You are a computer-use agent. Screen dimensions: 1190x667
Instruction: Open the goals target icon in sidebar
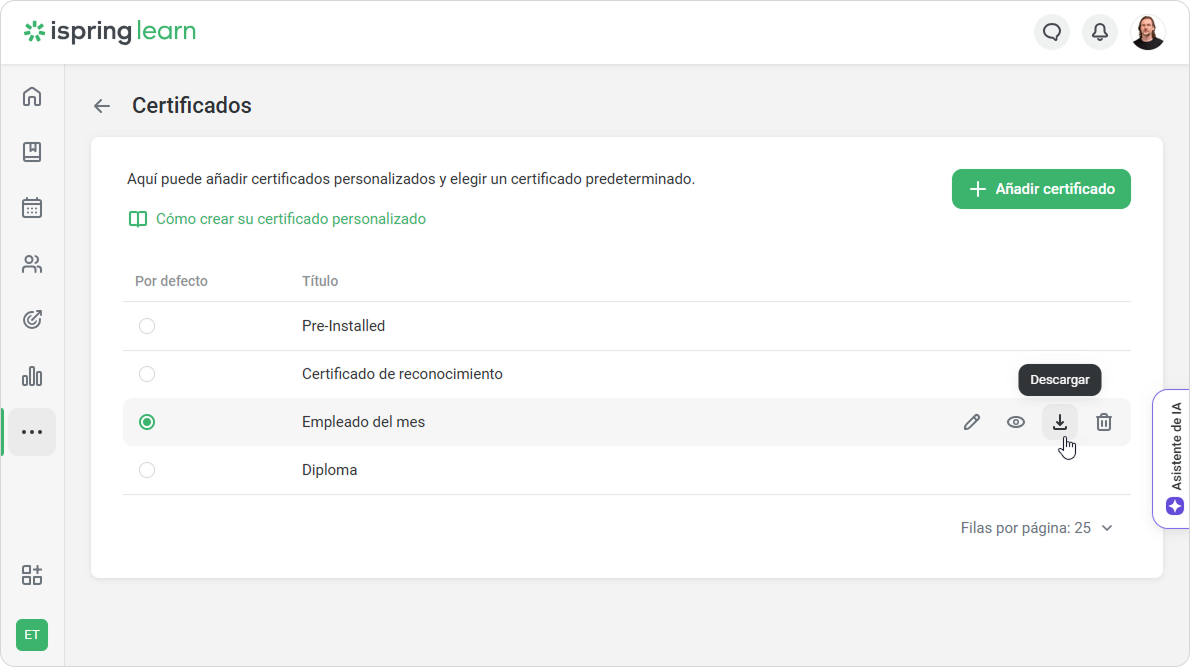click(x=32, y=320)
